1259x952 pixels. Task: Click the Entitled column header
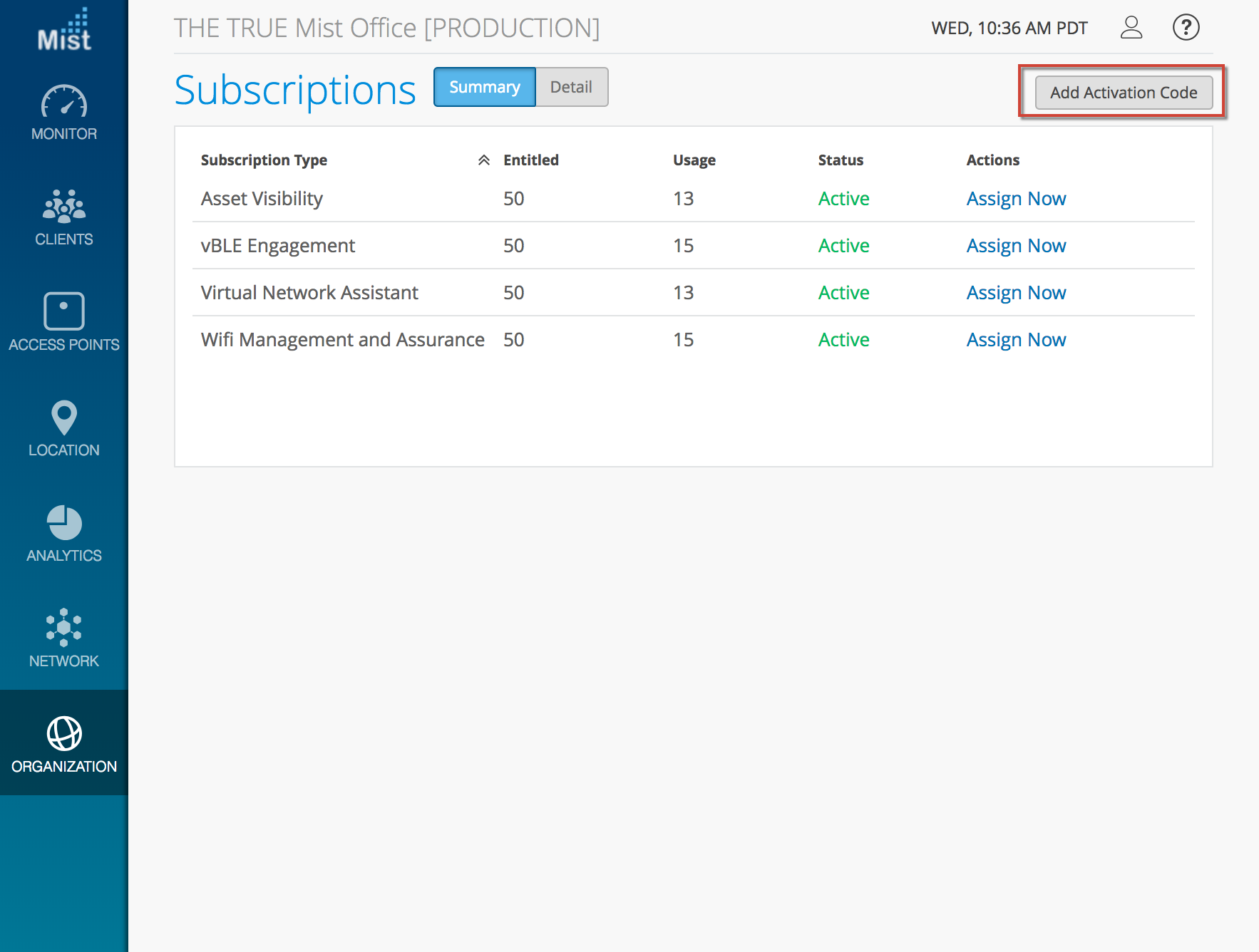pyautogui.click(x=531, y=160)
